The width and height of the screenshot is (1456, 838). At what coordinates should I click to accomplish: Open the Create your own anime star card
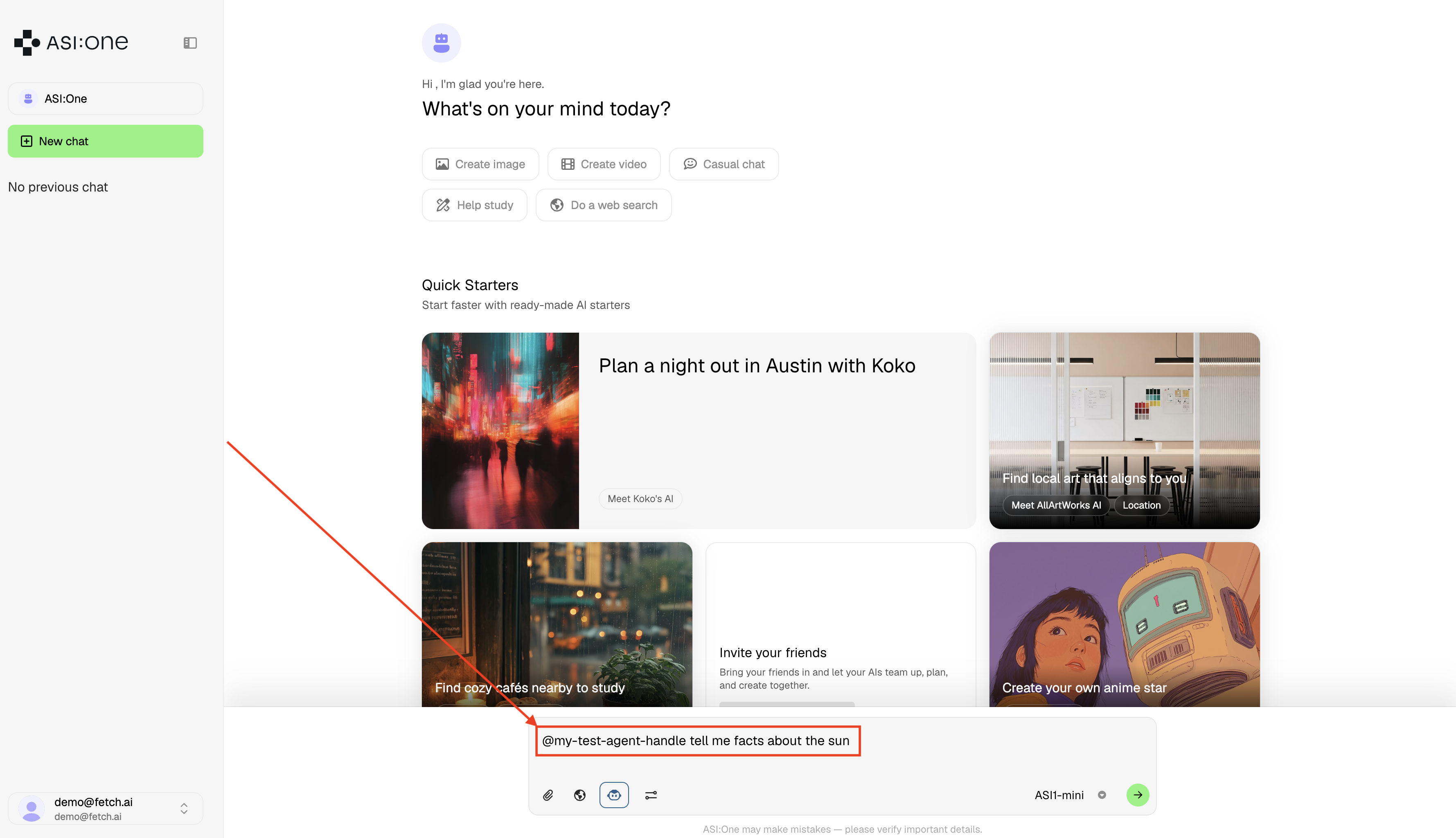(x=1124, y=624)
